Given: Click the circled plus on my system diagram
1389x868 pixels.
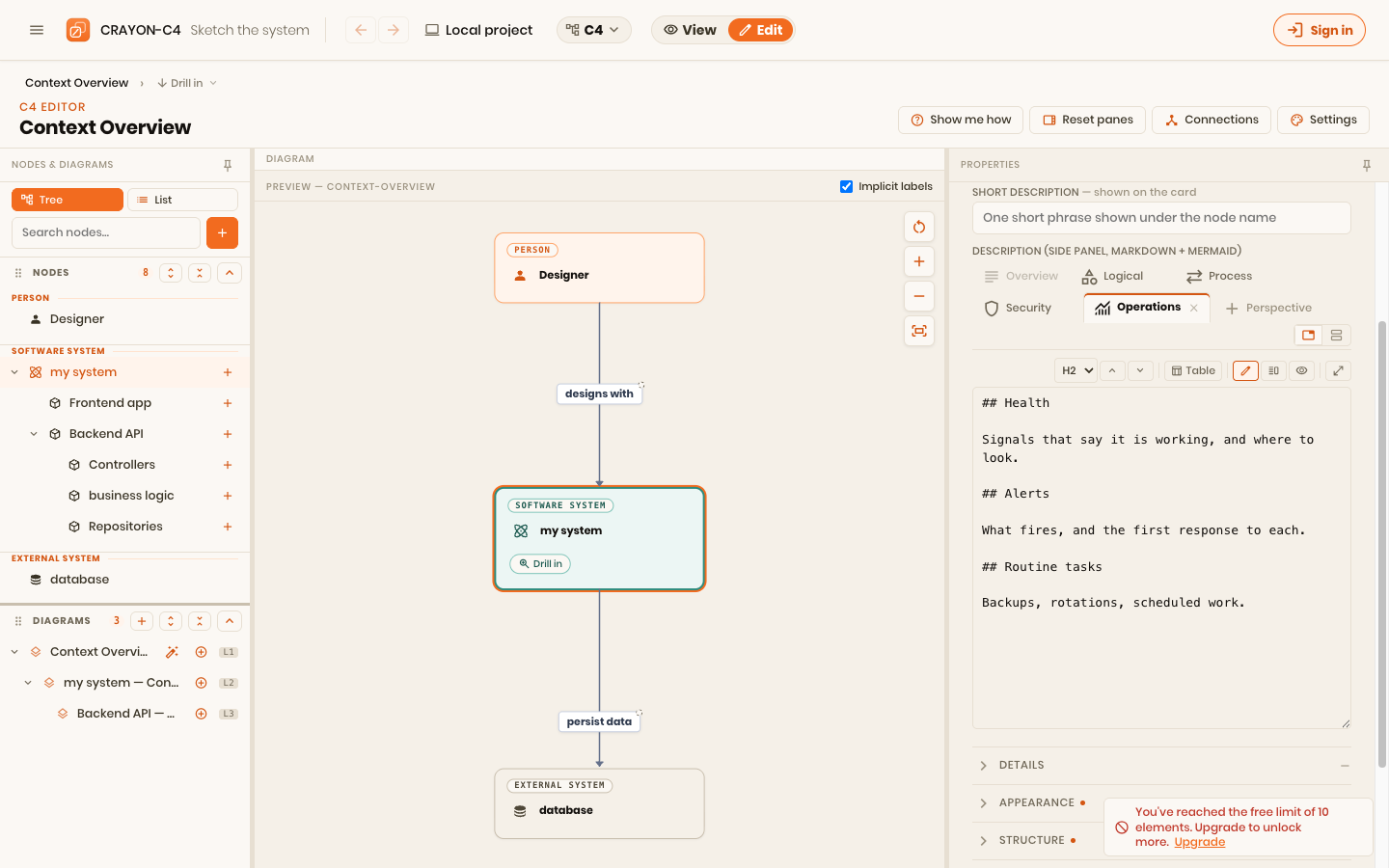Looking at the screenshot, I should [201, 683].
